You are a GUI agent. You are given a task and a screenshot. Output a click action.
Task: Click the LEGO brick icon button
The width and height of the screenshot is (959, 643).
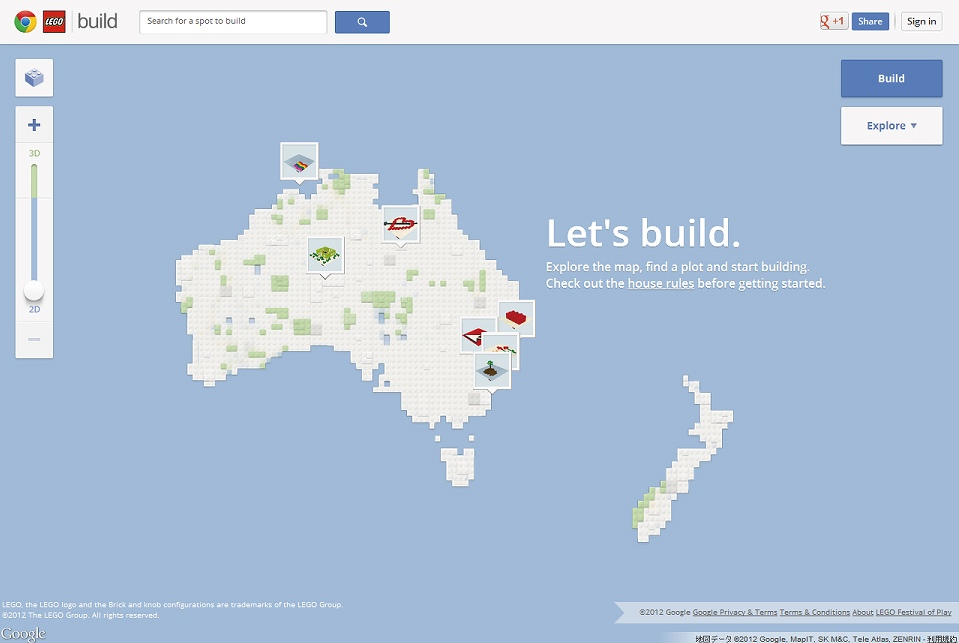click(34, 78)
